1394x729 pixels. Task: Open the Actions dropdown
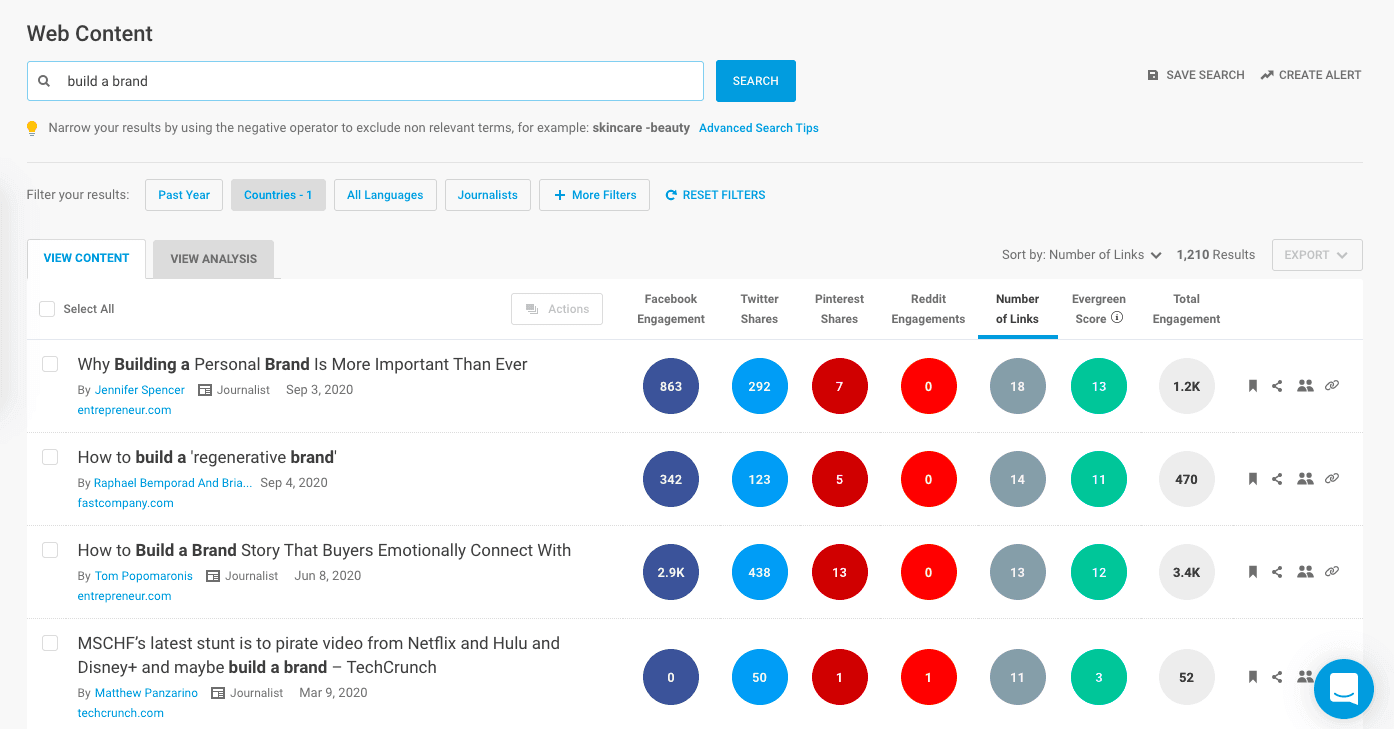557,309
